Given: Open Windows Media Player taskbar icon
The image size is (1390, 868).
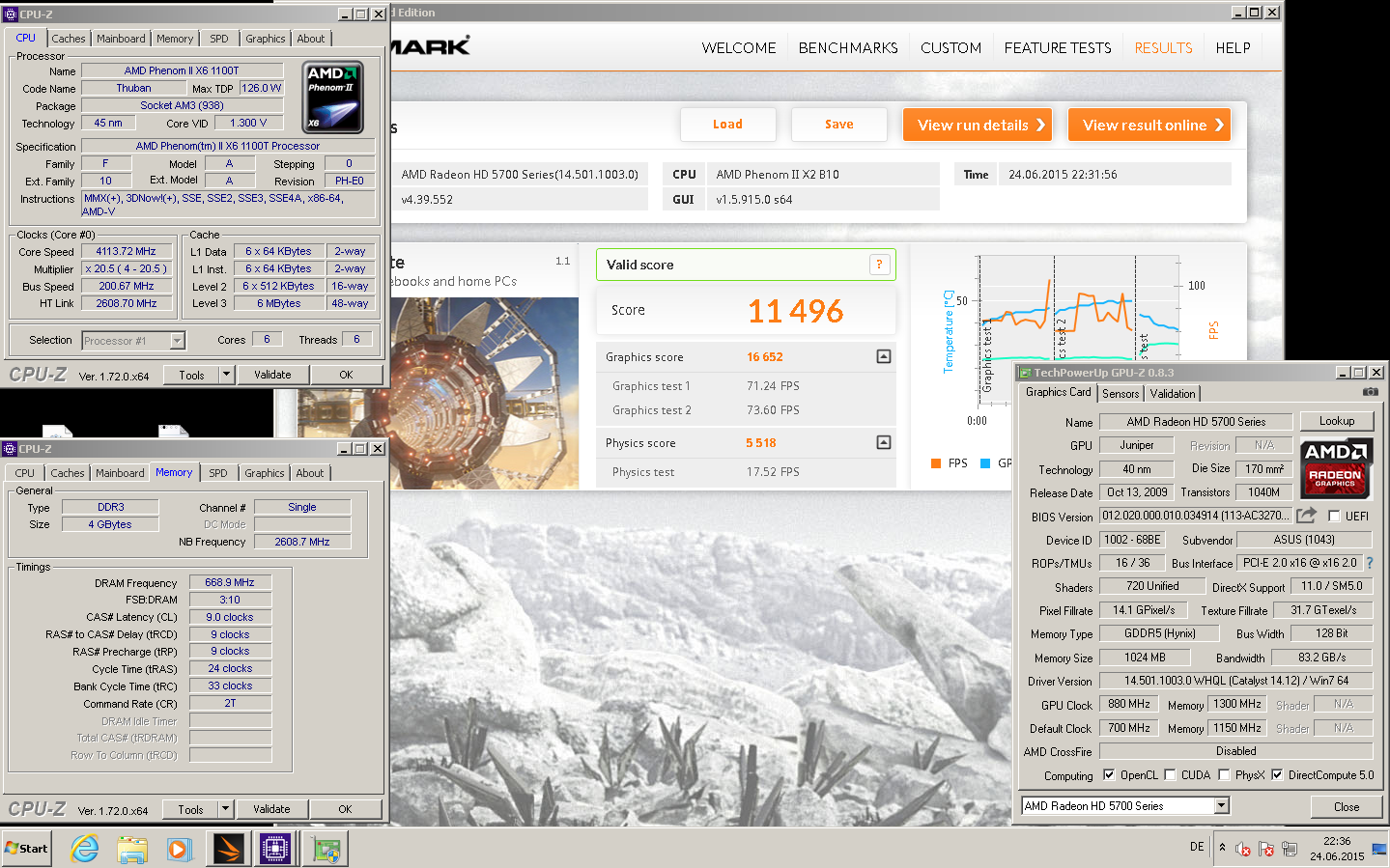Looking at the screenshot, I should [x=179, y=849].
